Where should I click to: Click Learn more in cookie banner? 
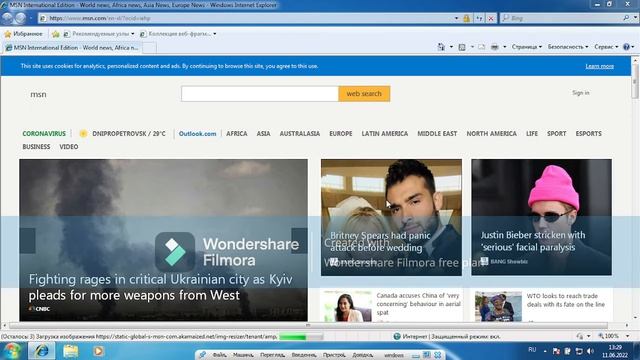(600, 66)
